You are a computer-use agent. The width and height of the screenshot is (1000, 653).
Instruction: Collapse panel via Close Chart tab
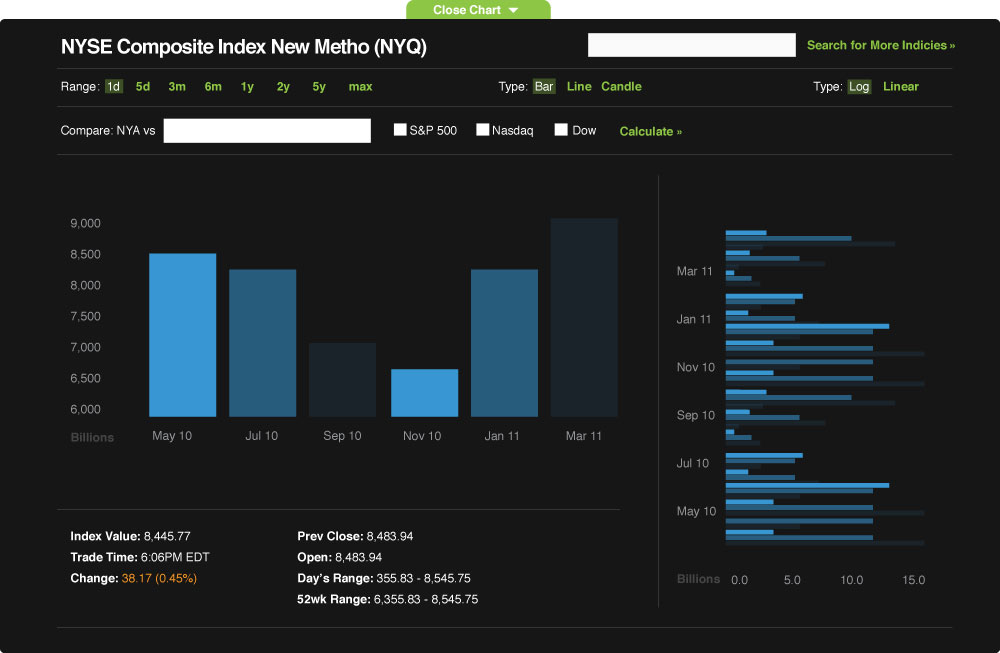pos(478,10)
